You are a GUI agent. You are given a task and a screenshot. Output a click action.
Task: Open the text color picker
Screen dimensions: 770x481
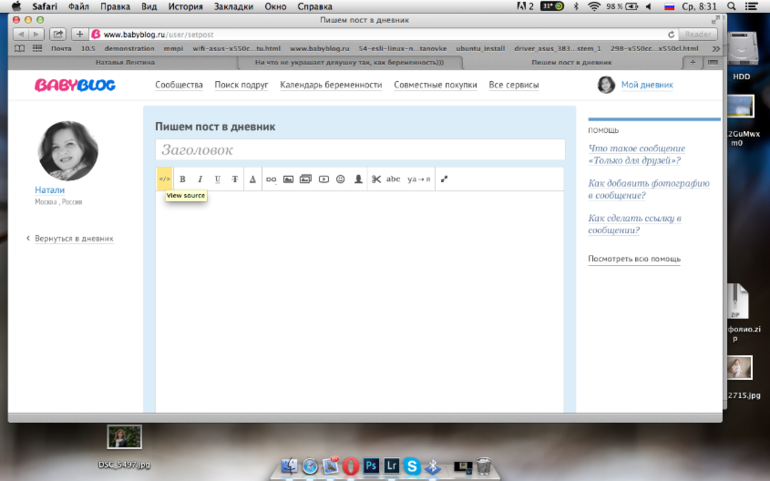pyautogui.click(x=253, y=179)
